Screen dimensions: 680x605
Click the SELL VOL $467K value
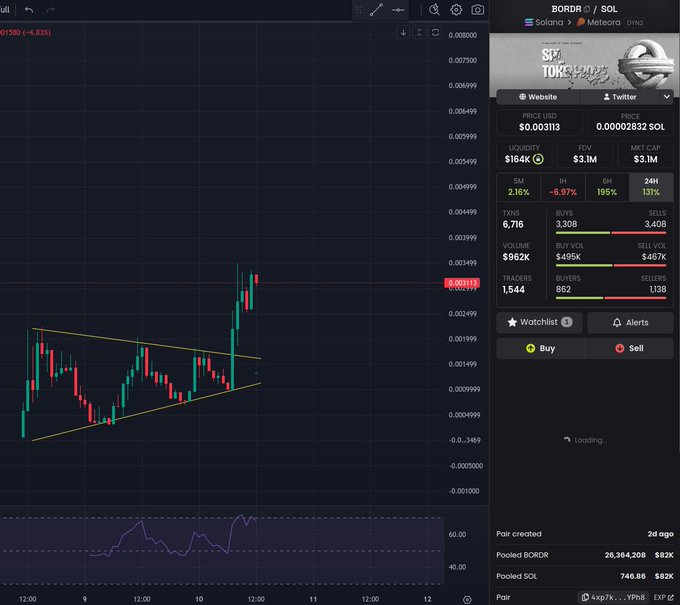click(654, 257)
